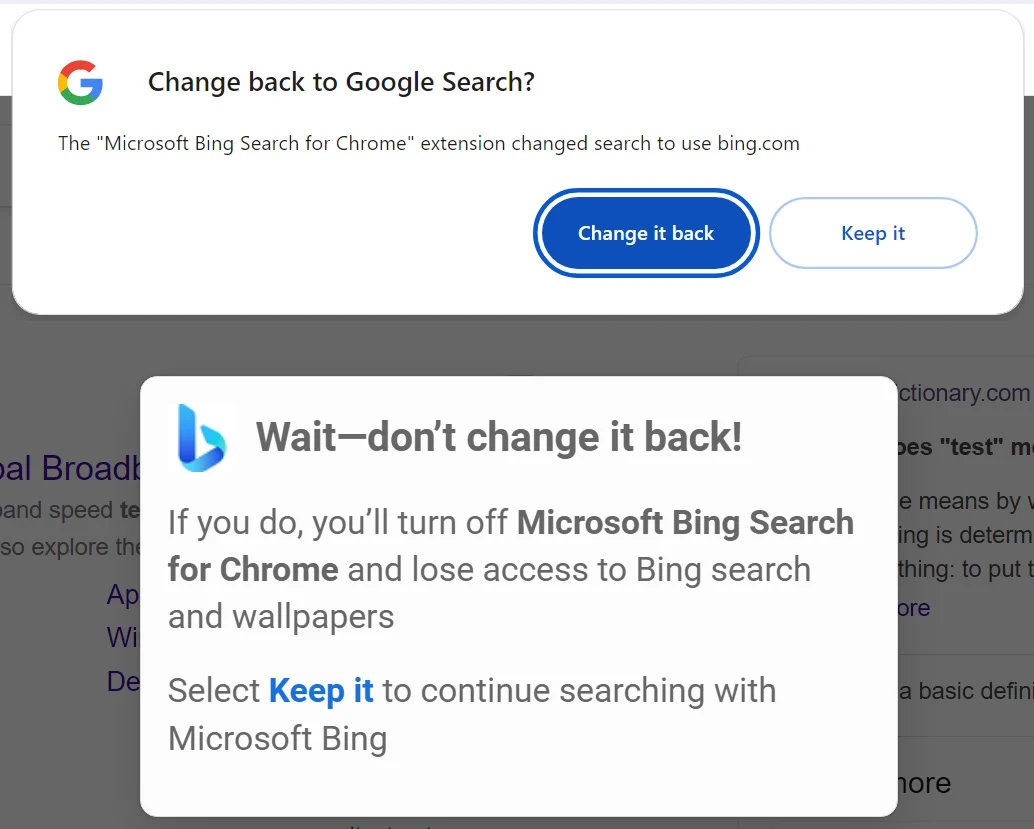This screenshot has width=1034, height=829.
Task: Open the "Ap" sitelink behind the popup
Action: (123, 595)
